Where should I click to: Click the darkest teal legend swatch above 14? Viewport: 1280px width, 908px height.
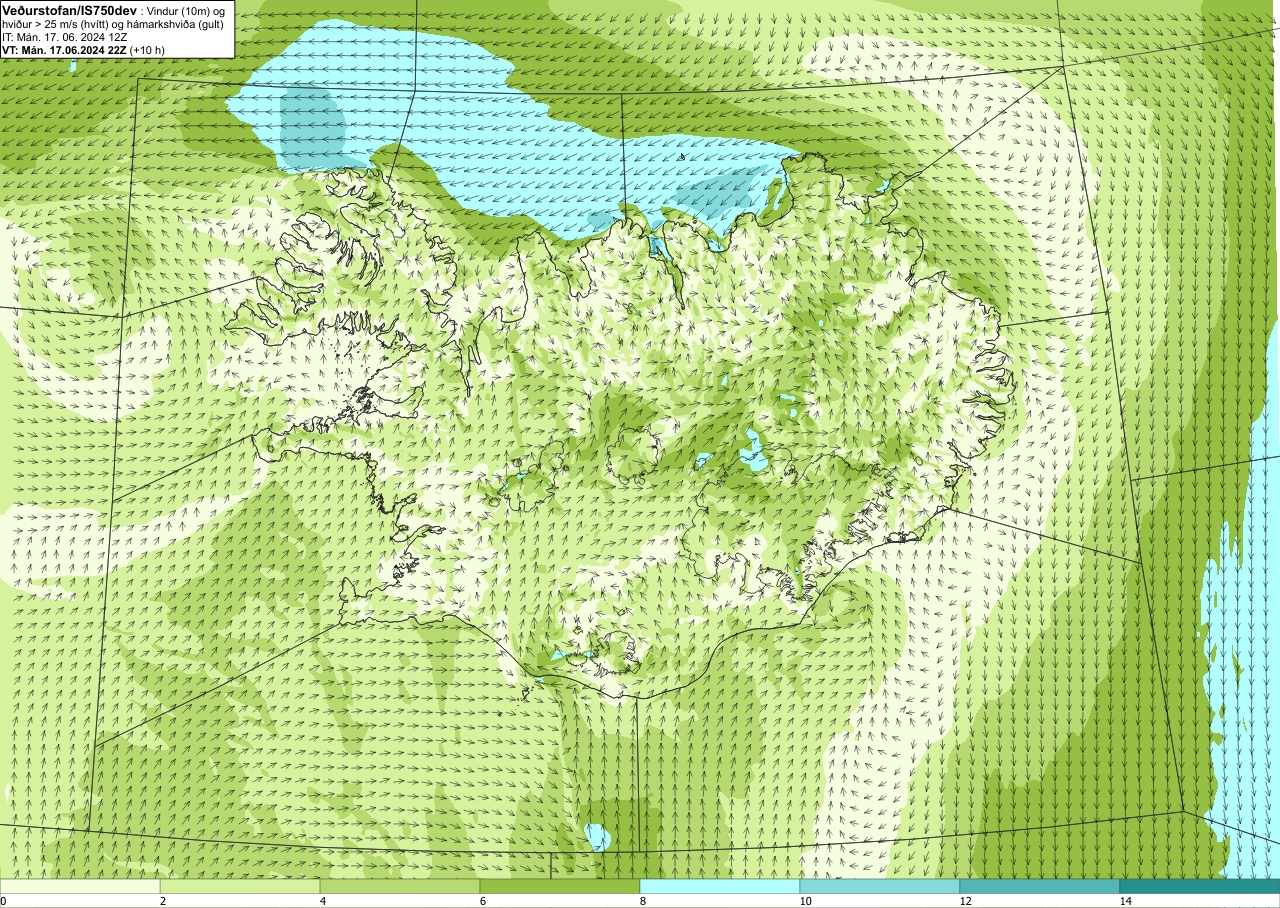tap(1200, 886)
